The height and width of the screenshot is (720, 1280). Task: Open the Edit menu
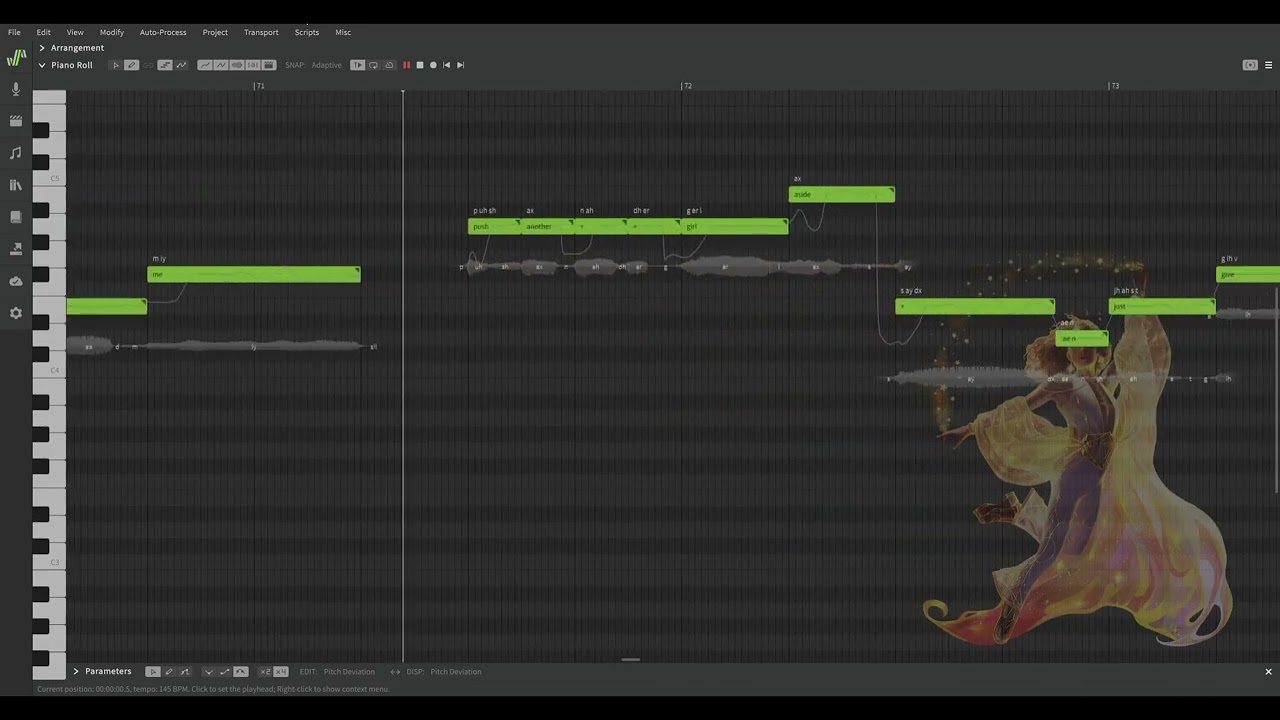pos(43,32)
